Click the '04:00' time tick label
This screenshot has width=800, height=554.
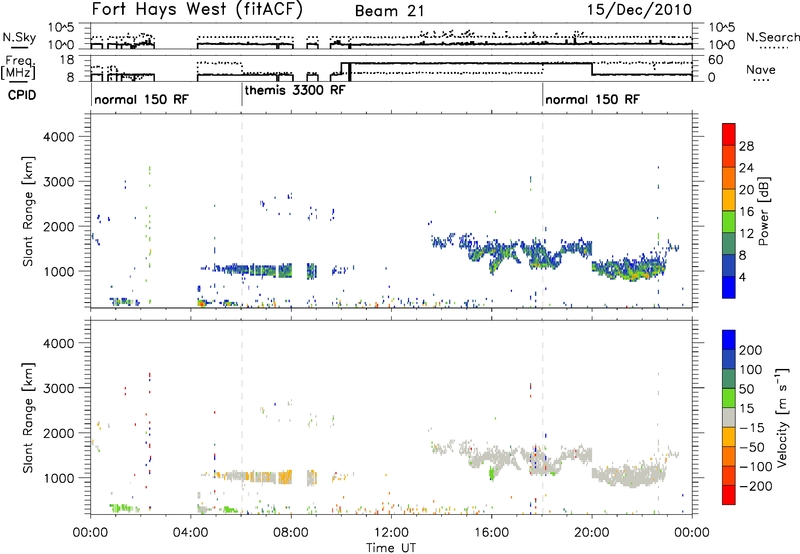click(x=191, y=533)
